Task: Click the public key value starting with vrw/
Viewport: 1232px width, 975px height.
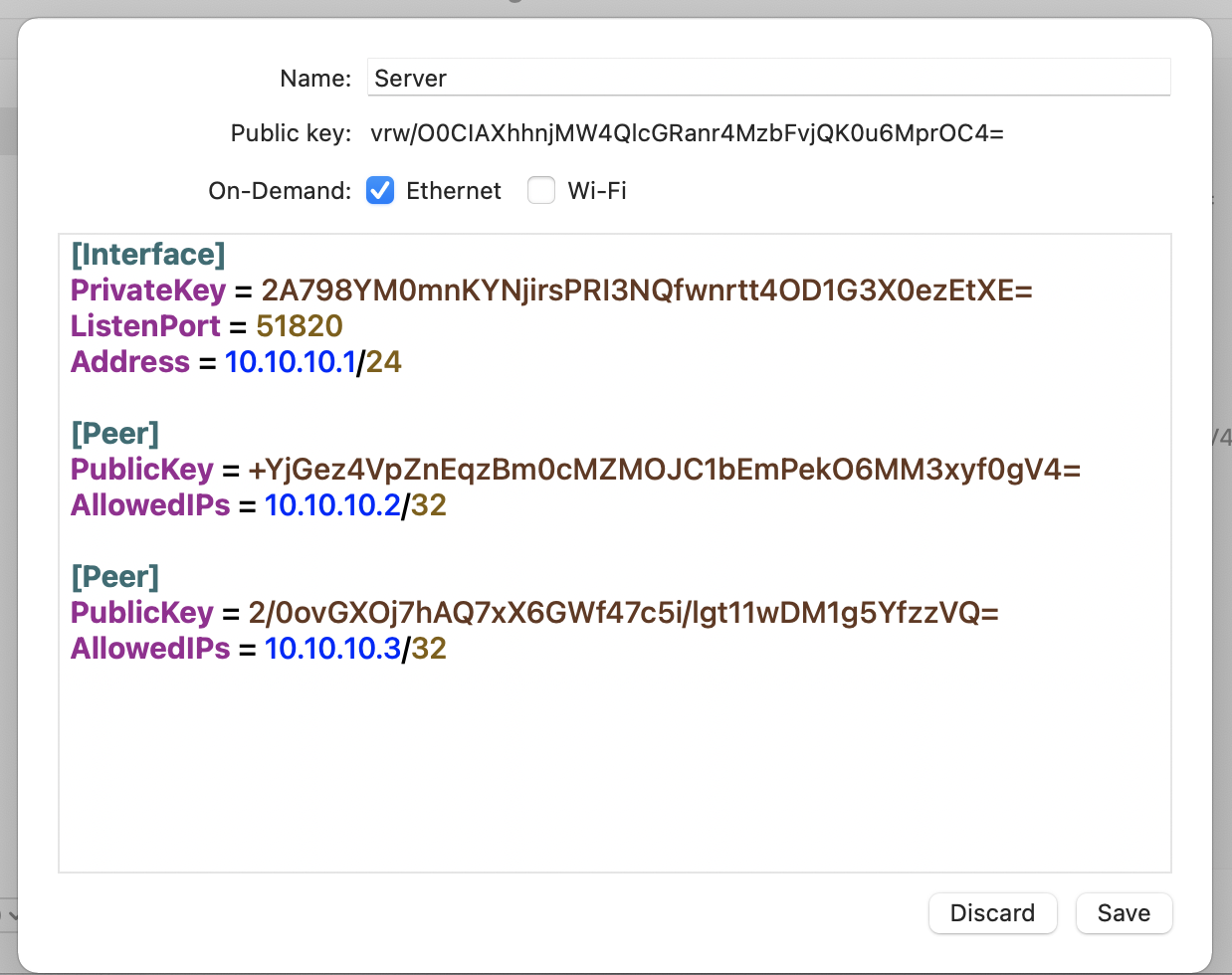Action: (687, 133)
